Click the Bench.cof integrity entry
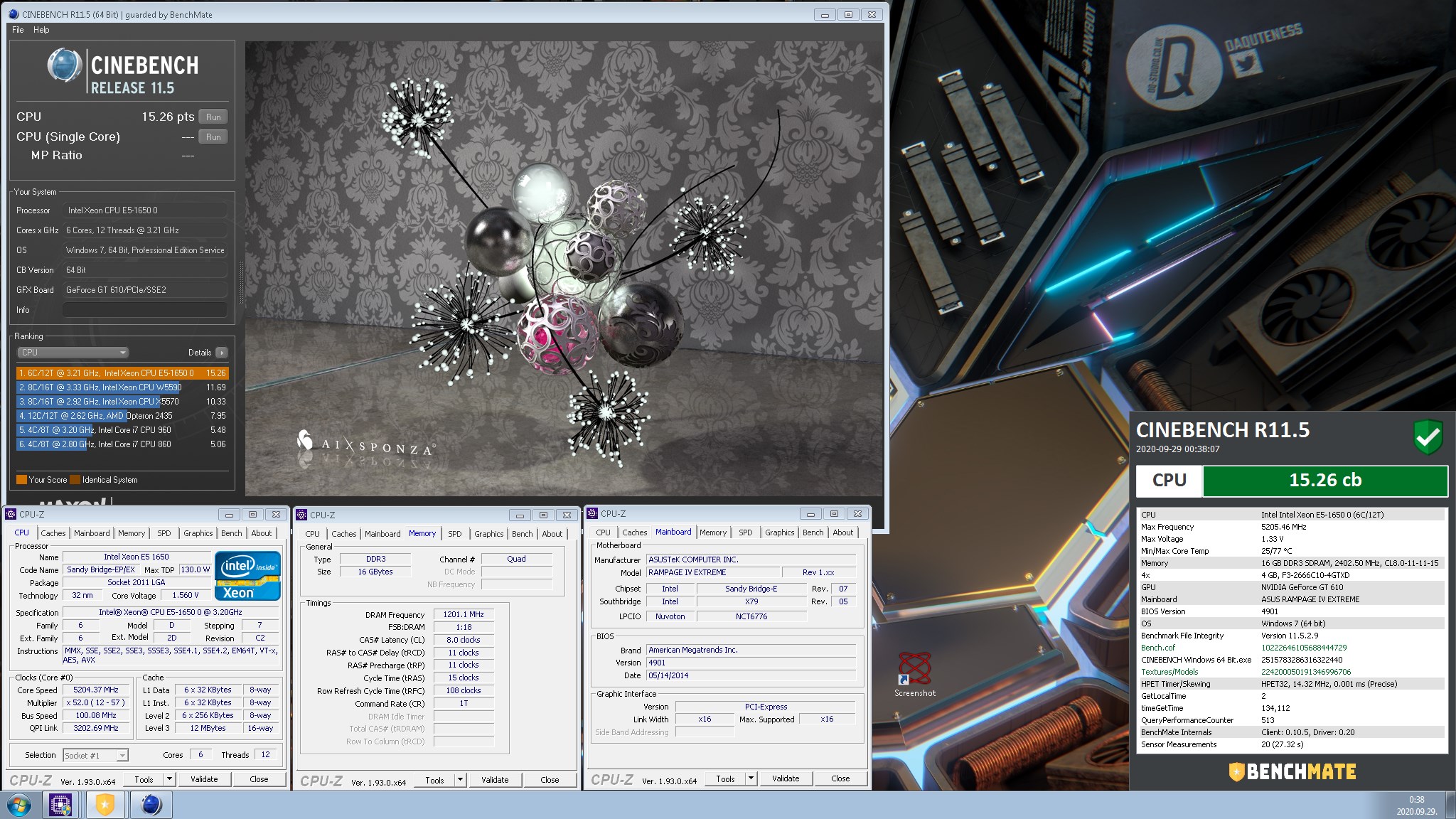The height and width of the screenshot is (819, 1456). click(x=1291, y=648)
